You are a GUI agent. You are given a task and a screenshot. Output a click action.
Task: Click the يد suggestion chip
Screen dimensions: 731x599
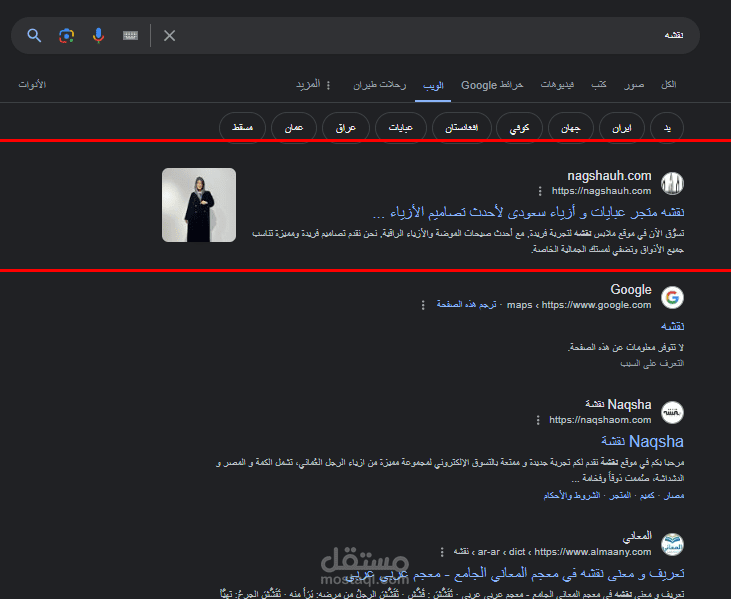(667, 127)
